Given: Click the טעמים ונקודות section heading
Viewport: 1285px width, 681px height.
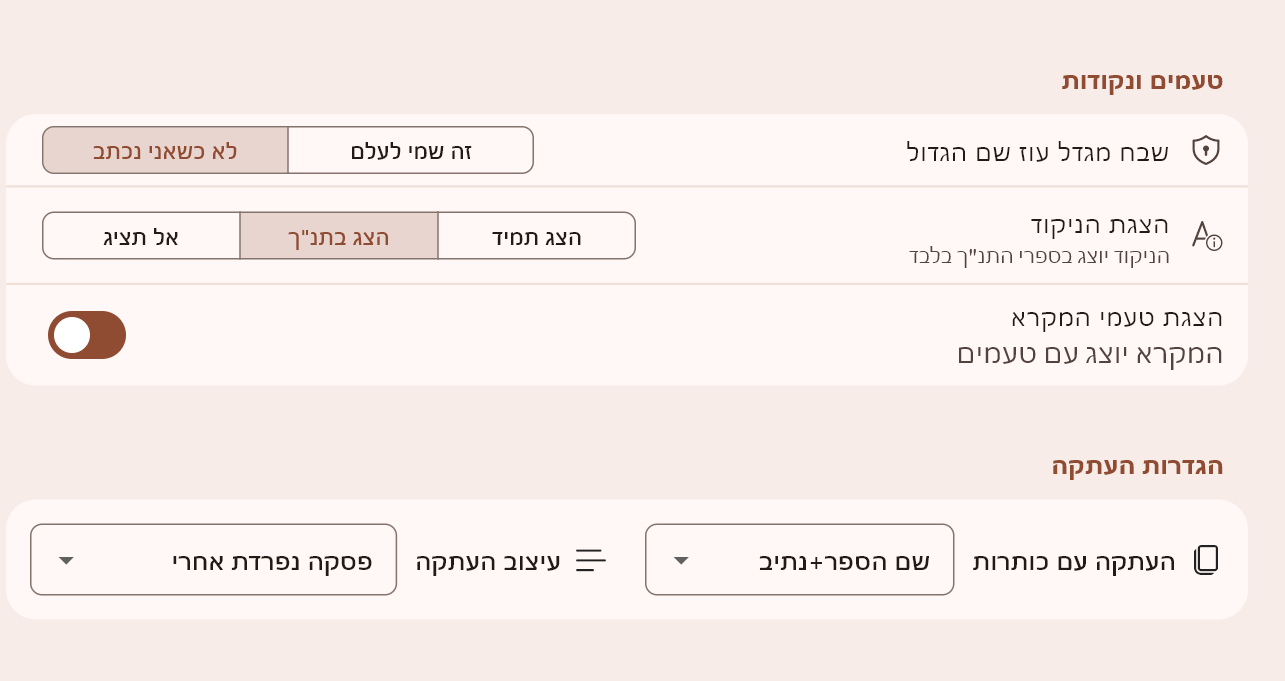Looking at the screenshot, I should click(1142, 80).
